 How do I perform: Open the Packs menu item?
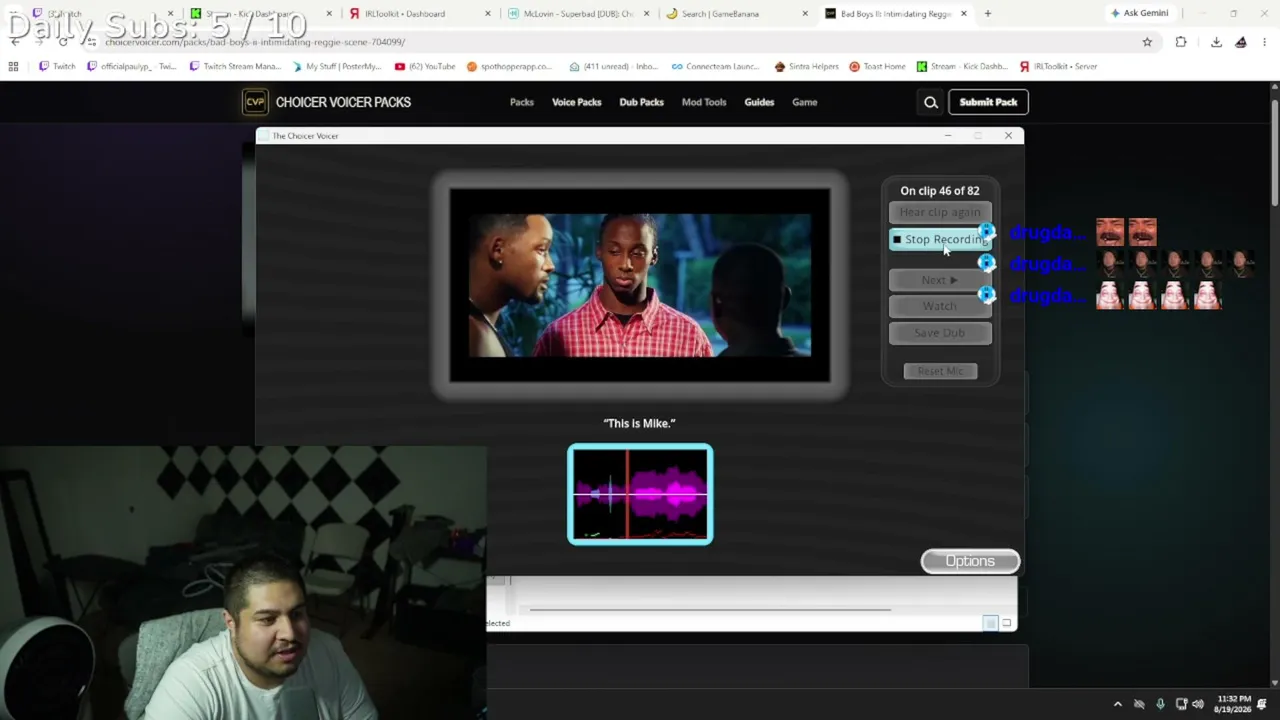(x=522, y=102)
